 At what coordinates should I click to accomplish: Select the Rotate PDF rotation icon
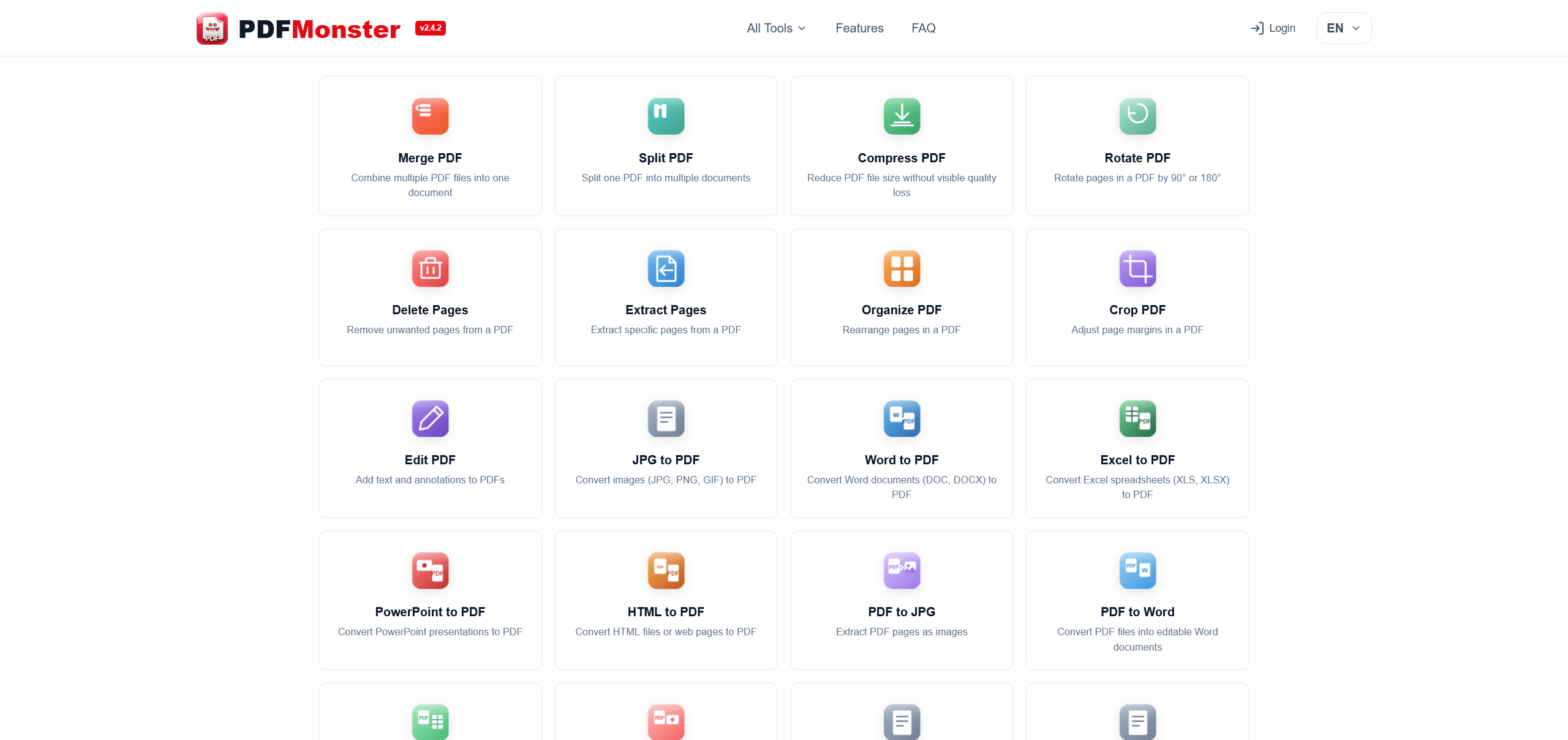[1137, 116]
